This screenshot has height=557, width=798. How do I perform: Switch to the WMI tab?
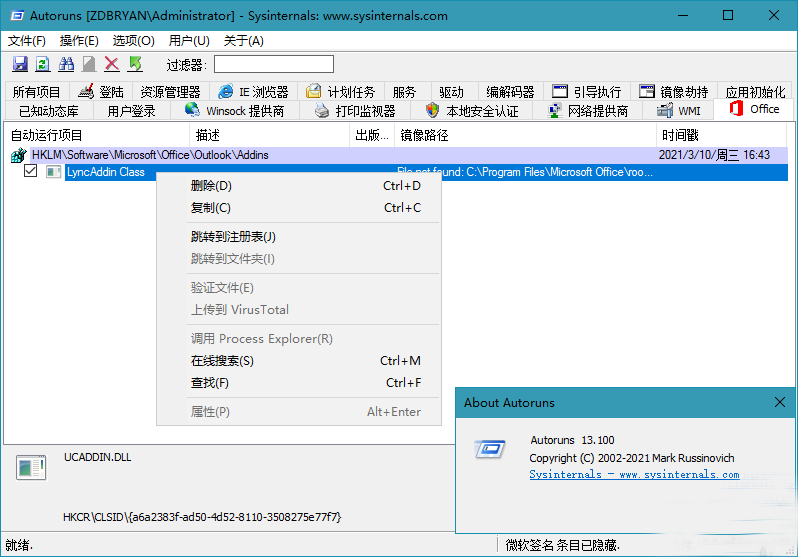(x=678, y=111)
